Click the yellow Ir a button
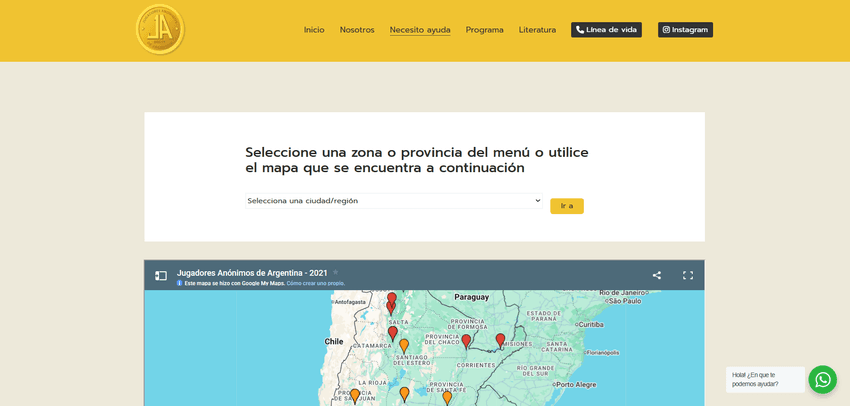The height and width of the screenshot is (406, 850). tap(566, 206)
